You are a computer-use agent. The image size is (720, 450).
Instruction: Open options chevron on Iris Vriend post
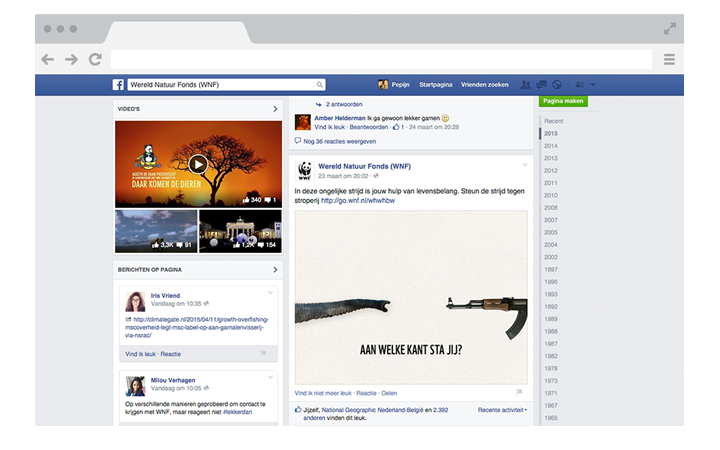(x=270, y=292)
